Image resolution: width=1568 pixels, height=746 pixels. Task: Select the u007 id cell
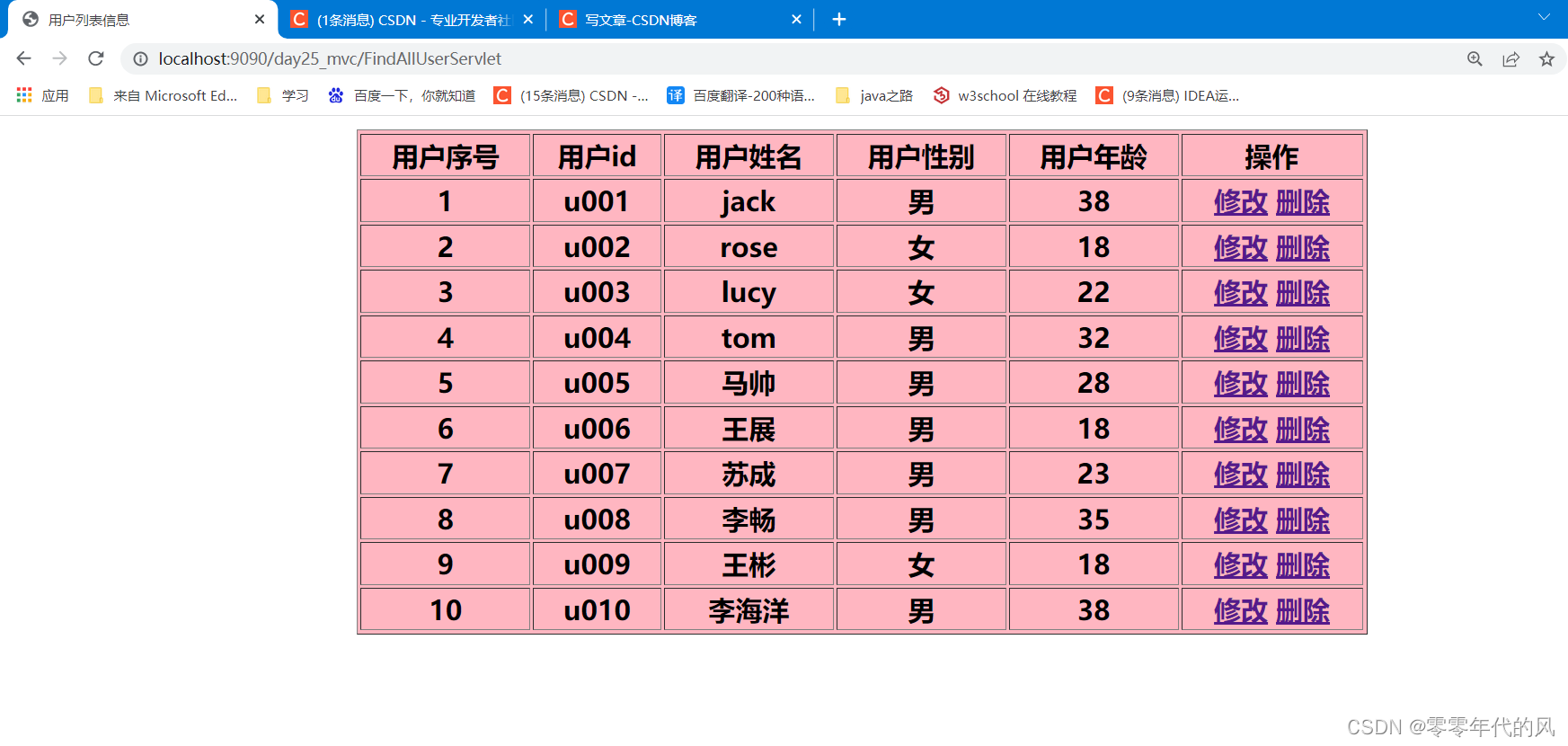598,474
